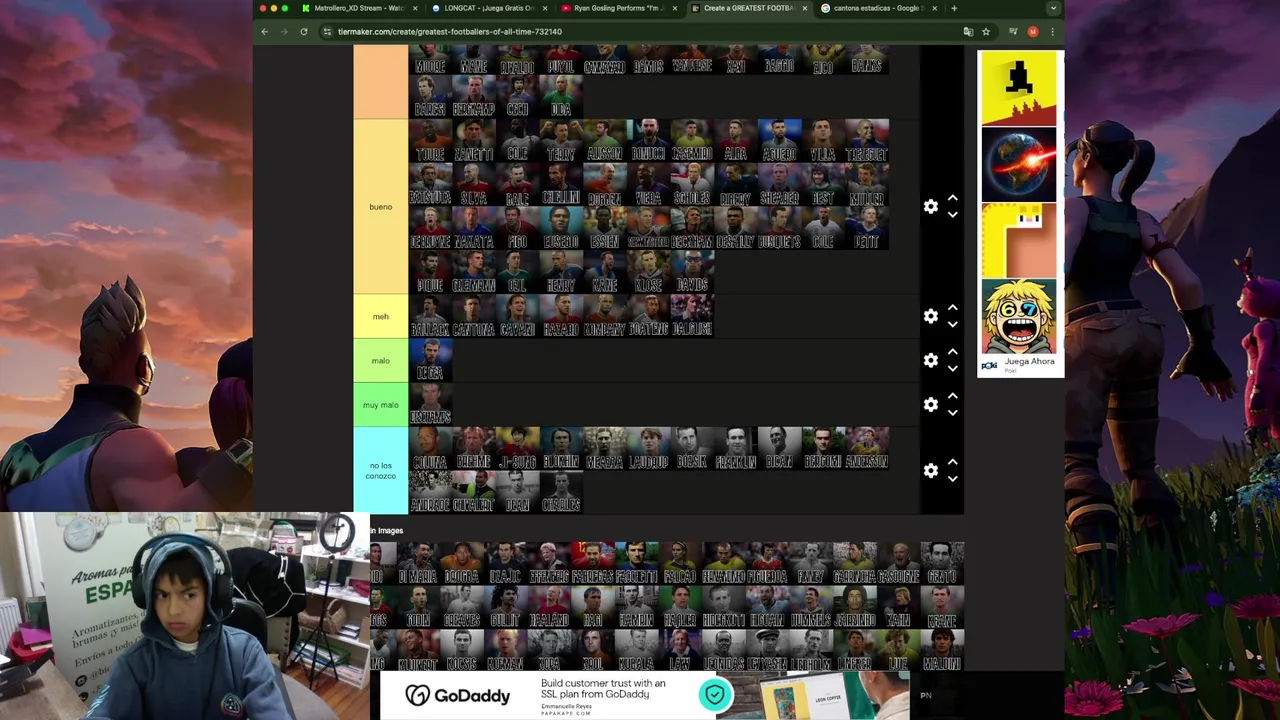1280x720 pixels.
Task: Select Create a GREATEST FOOTBALLERS tab
Action: (748, 8)
